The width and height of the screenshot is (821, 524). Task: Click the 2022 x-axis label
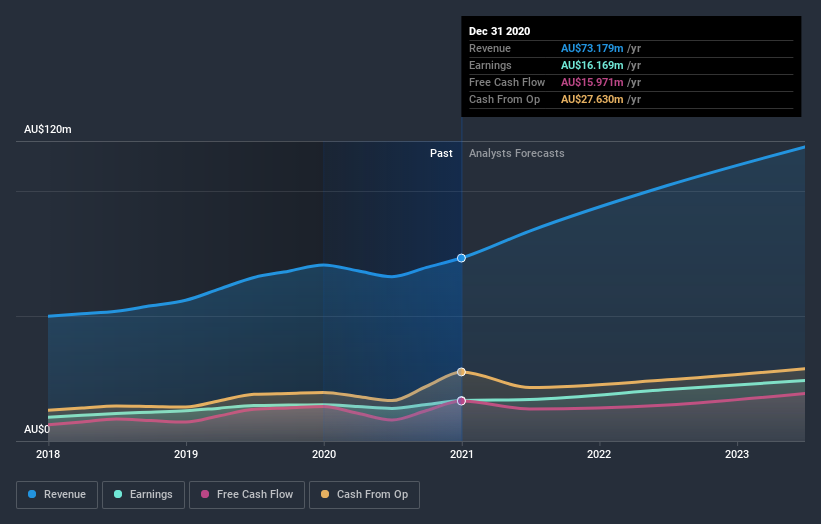pos(599,454)
